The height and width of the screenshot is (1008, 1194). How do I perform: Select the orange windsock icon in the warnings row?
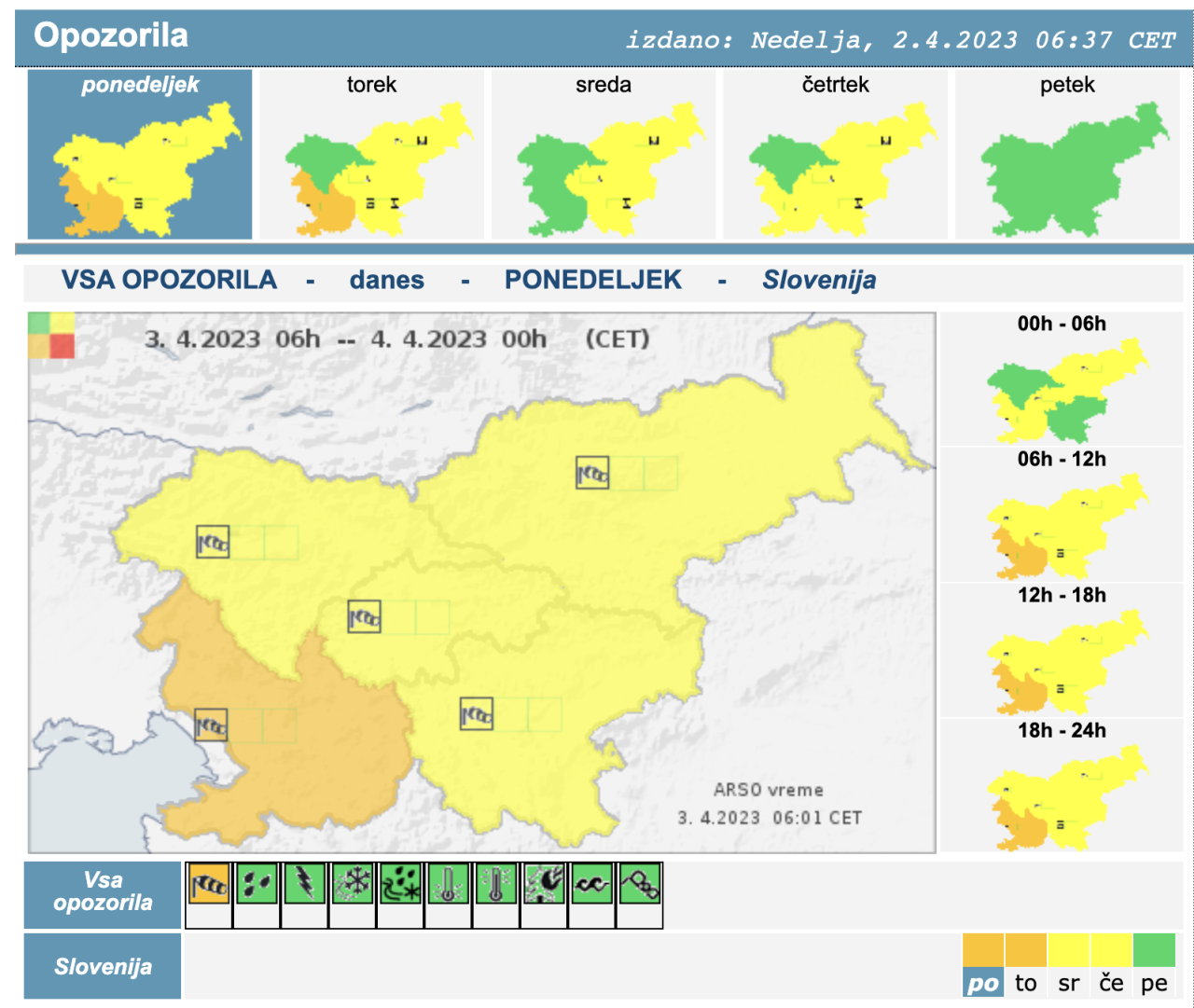(x=209, y=884)
